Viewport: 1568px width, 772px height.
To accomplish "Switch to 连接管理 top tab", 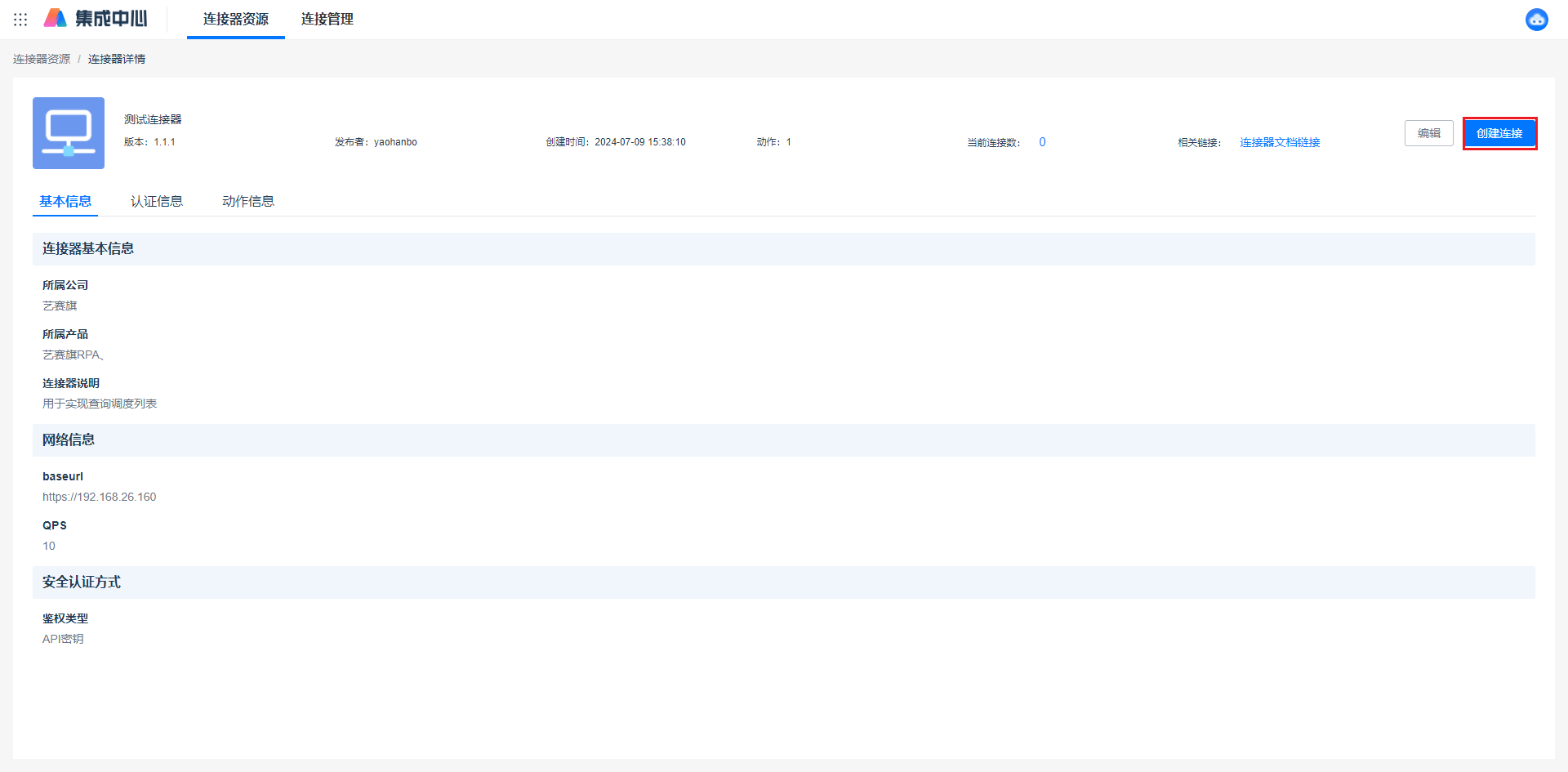I will [327, 19].
